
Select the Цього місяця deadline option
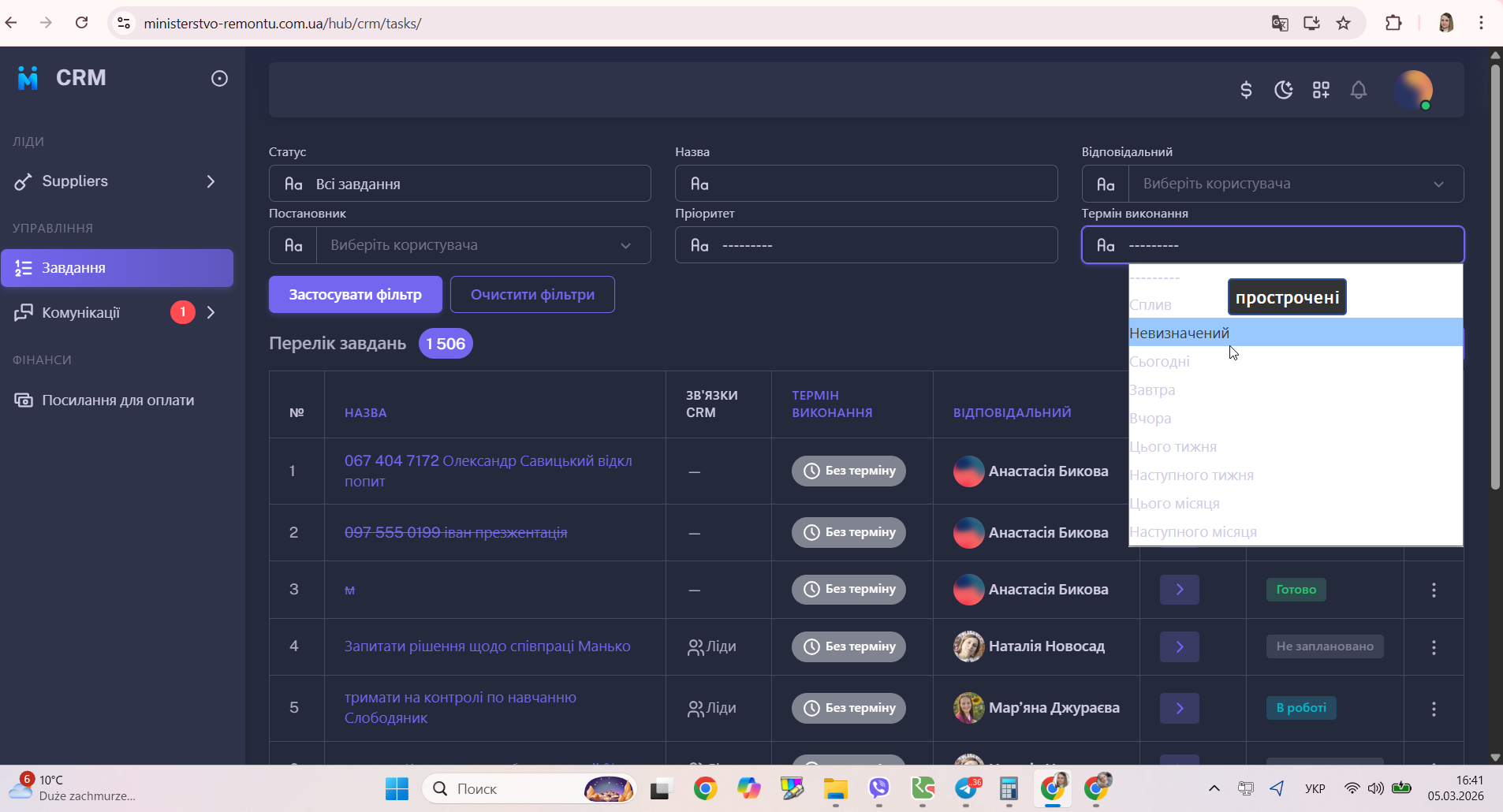click(1296, 503)
